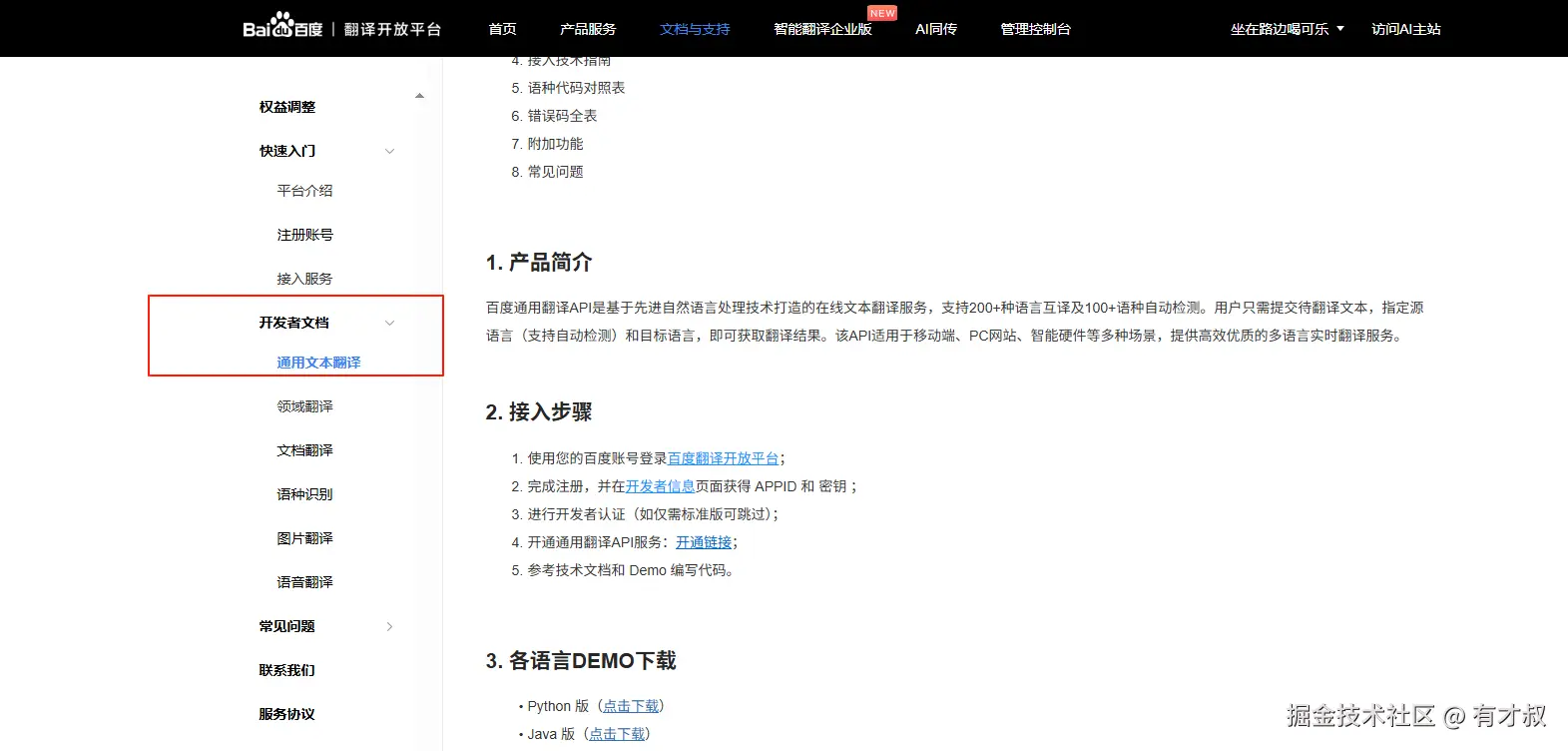Click the 开发者信息 hyperlink
Screen dimensions: 1568x751
[x=660, y=486]
